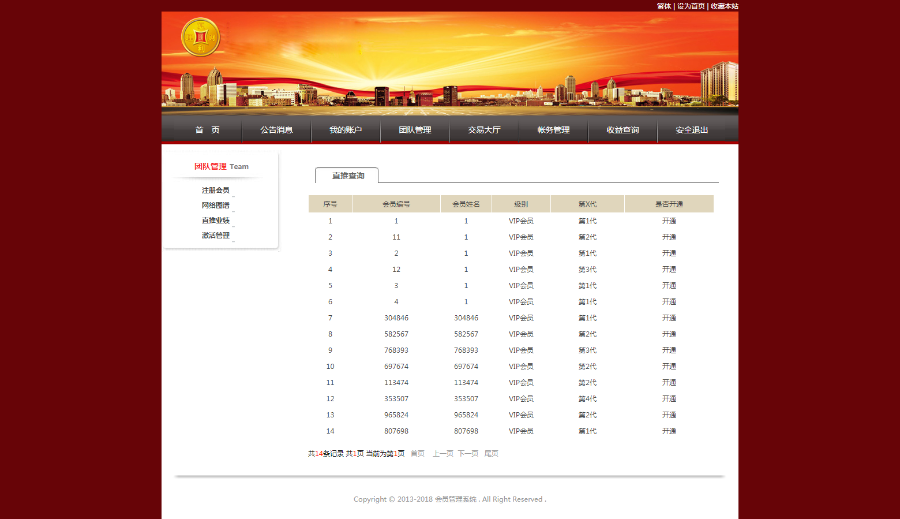
Task: Click 激活管理 in the sidebar
Action: [x=215, y=235]
